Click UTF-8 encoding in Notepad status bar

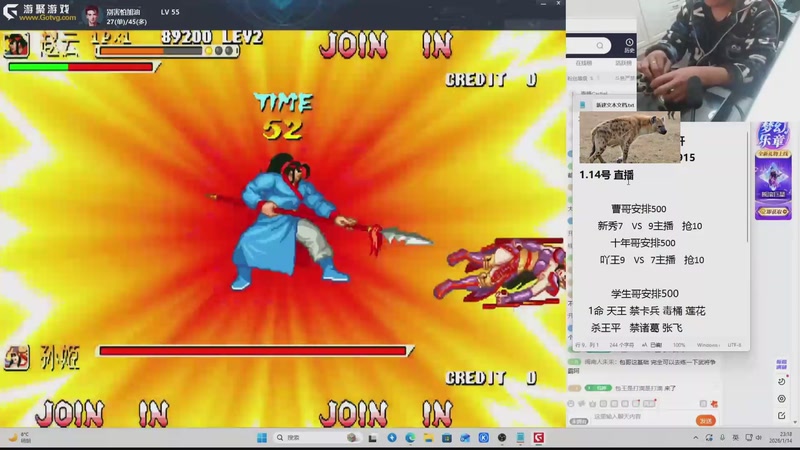[735, 345]
